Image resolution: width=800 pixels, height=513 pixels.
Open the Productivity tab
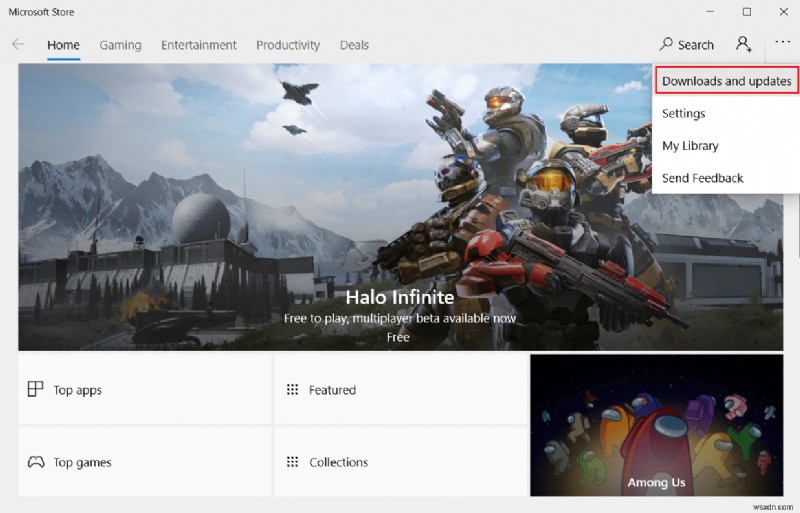point(288,45)
